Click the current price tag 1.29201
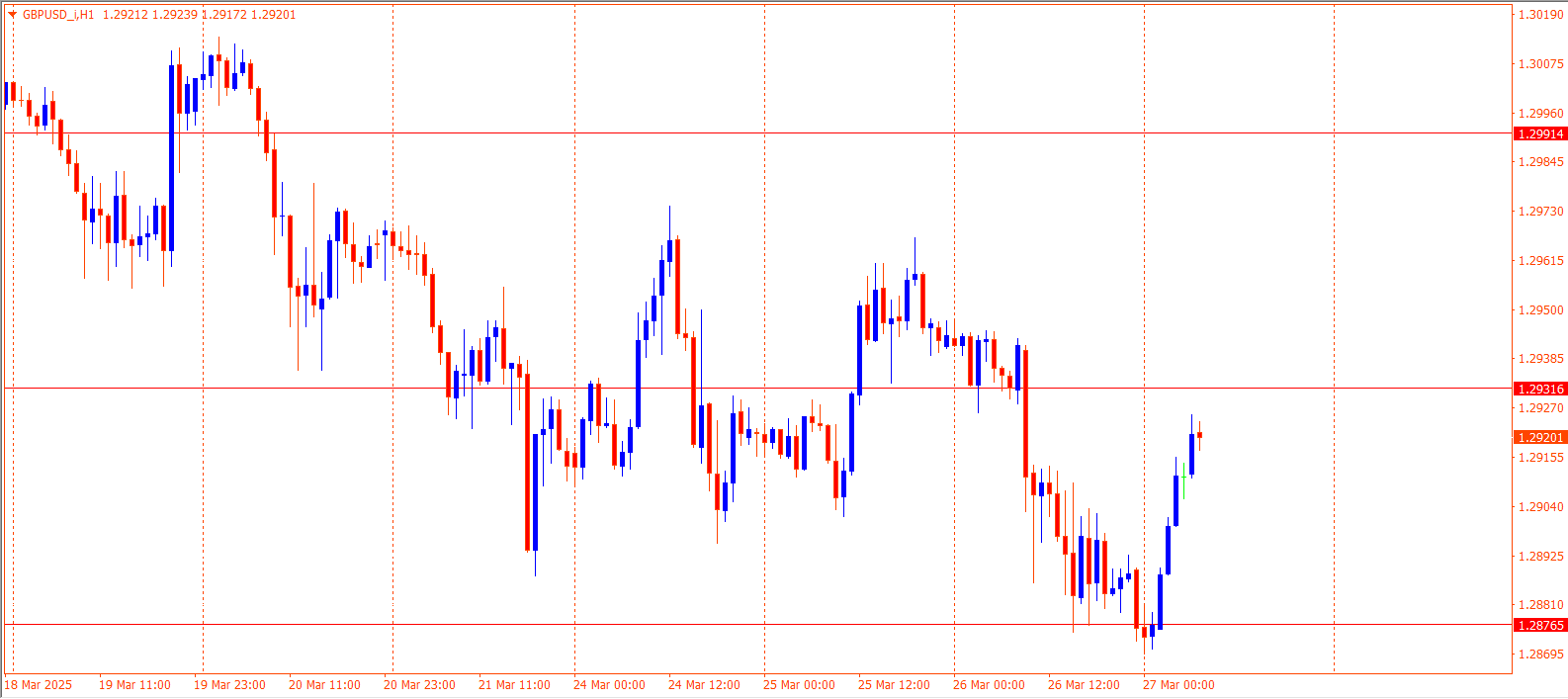The width and height of the screenshot is (1568, 699). tap(1540, 437)
